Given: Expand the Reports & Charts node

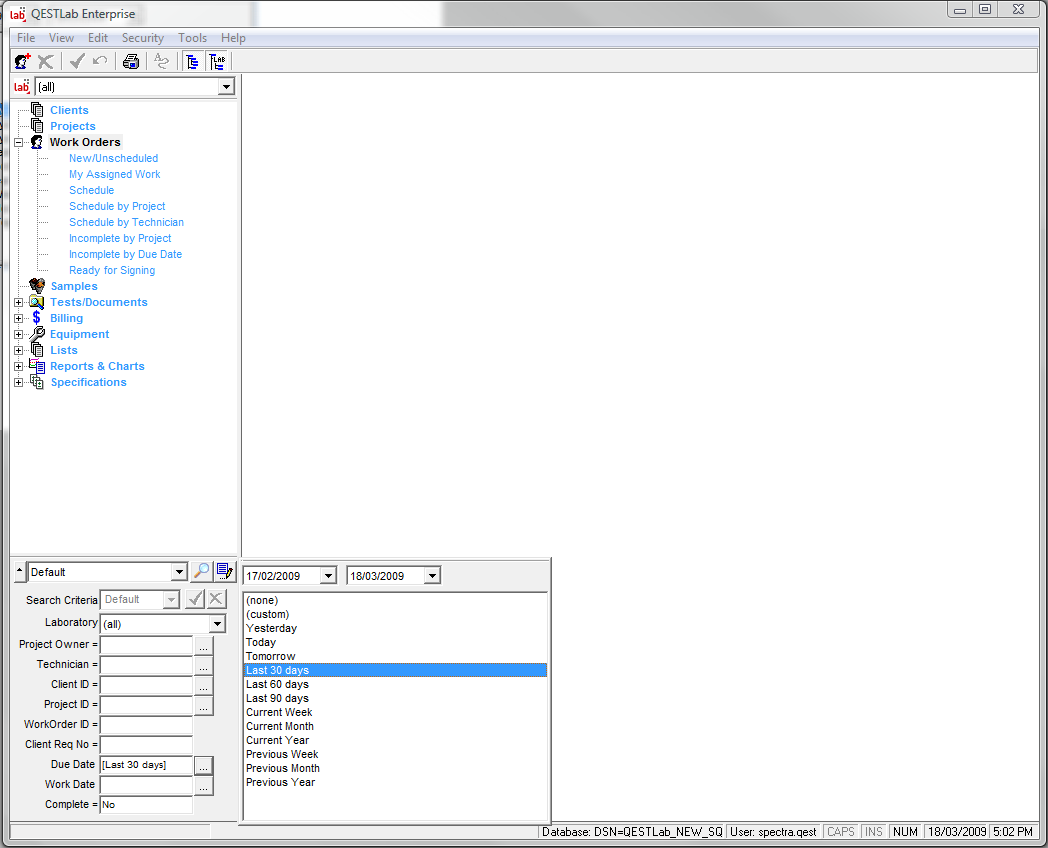Looking at the screenshot, I should click(x=18, y=367).
